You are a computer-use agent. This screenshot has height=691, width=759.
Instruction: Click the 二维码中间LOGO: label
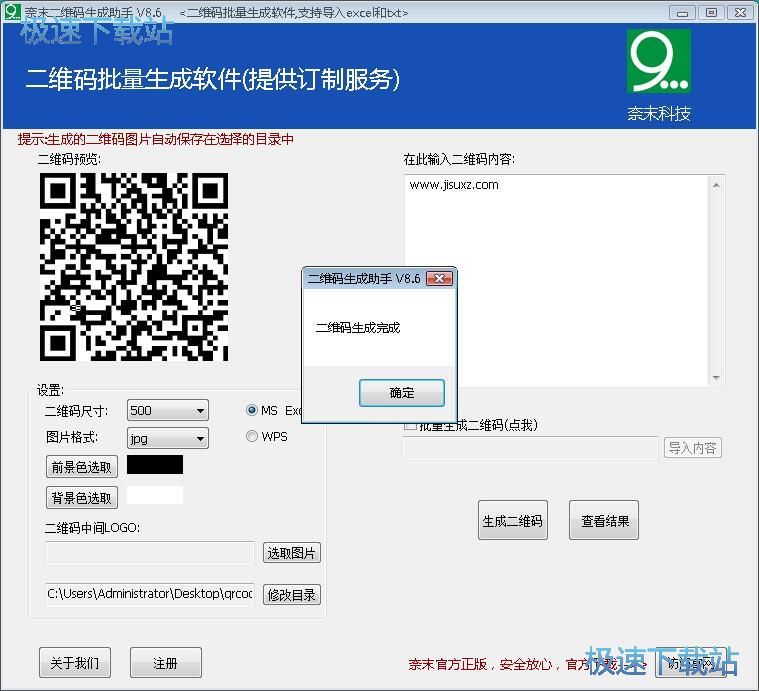click(92, 527)
